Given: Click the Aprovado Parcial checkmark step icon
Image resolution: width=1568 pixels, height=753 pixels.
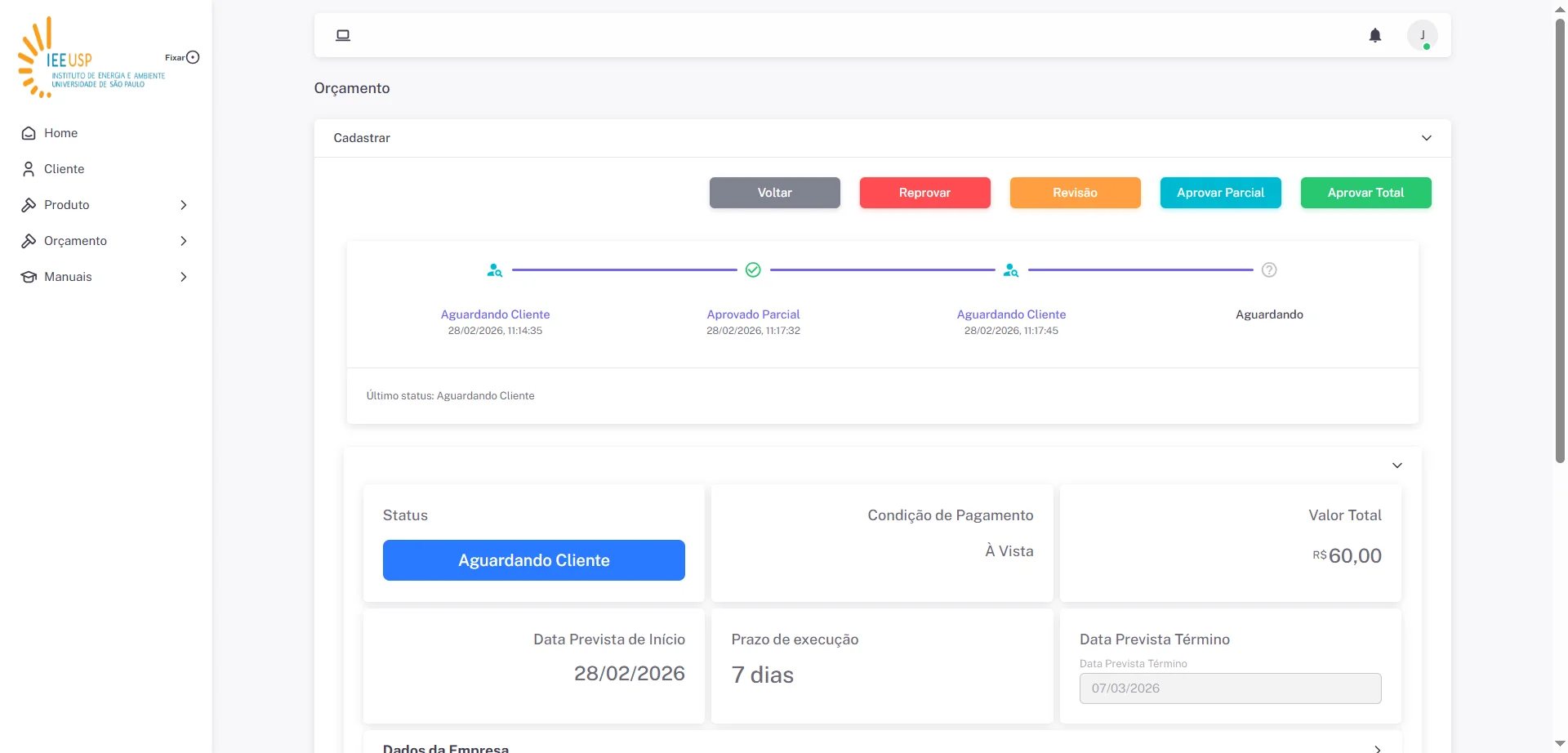Looking at the screenshot, I should [x=753, y=270].
